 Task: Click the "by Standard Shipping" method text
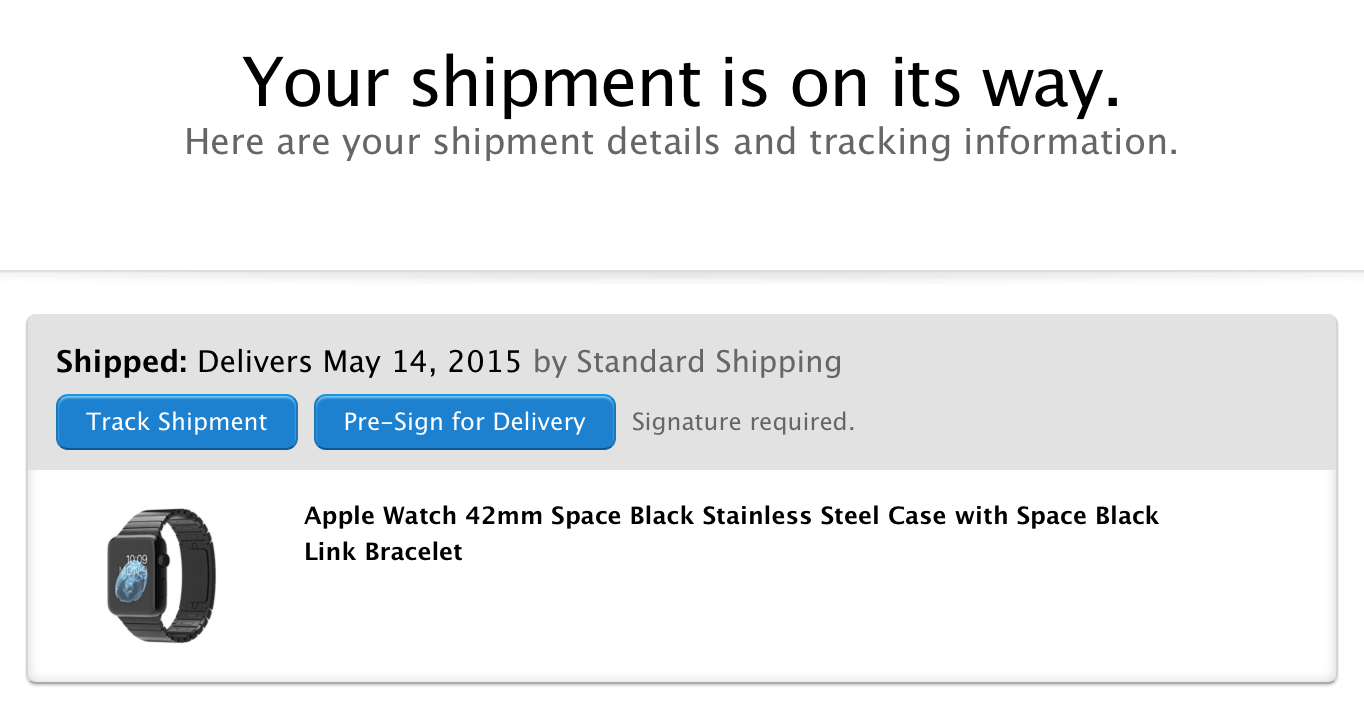tap(687, 361)
